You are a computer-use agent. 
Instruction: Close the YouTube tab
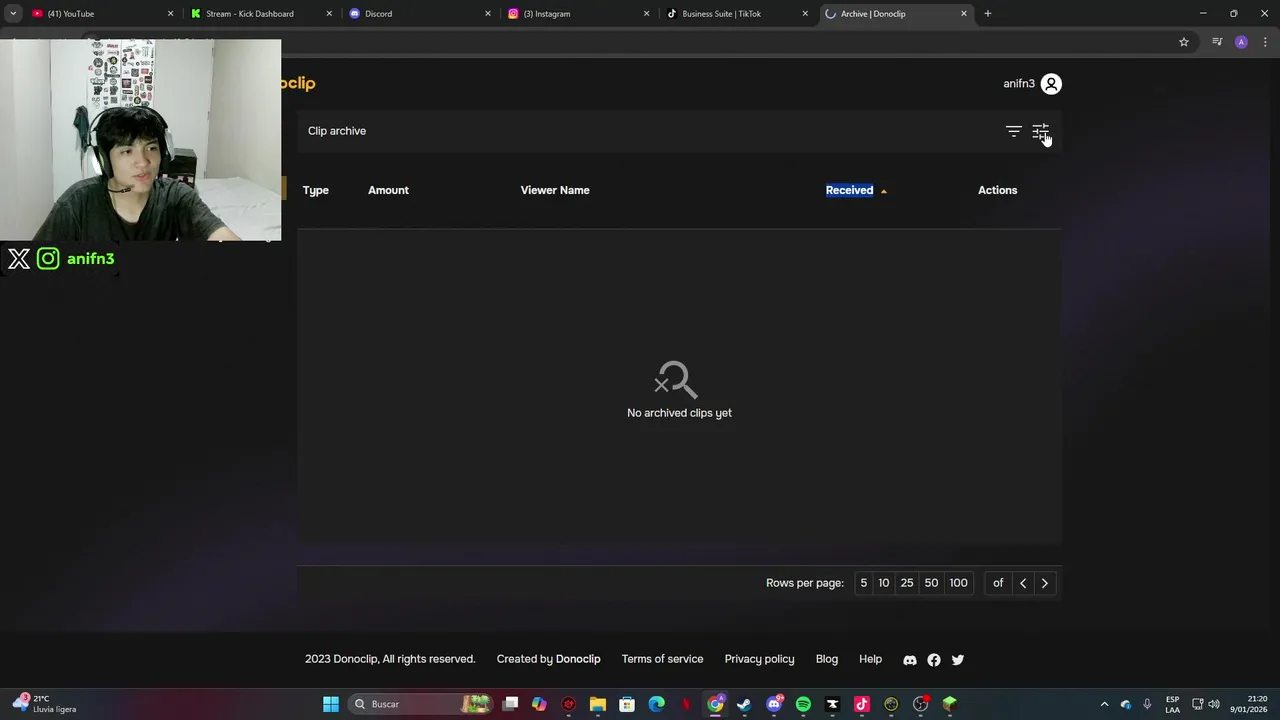[170, 14]
